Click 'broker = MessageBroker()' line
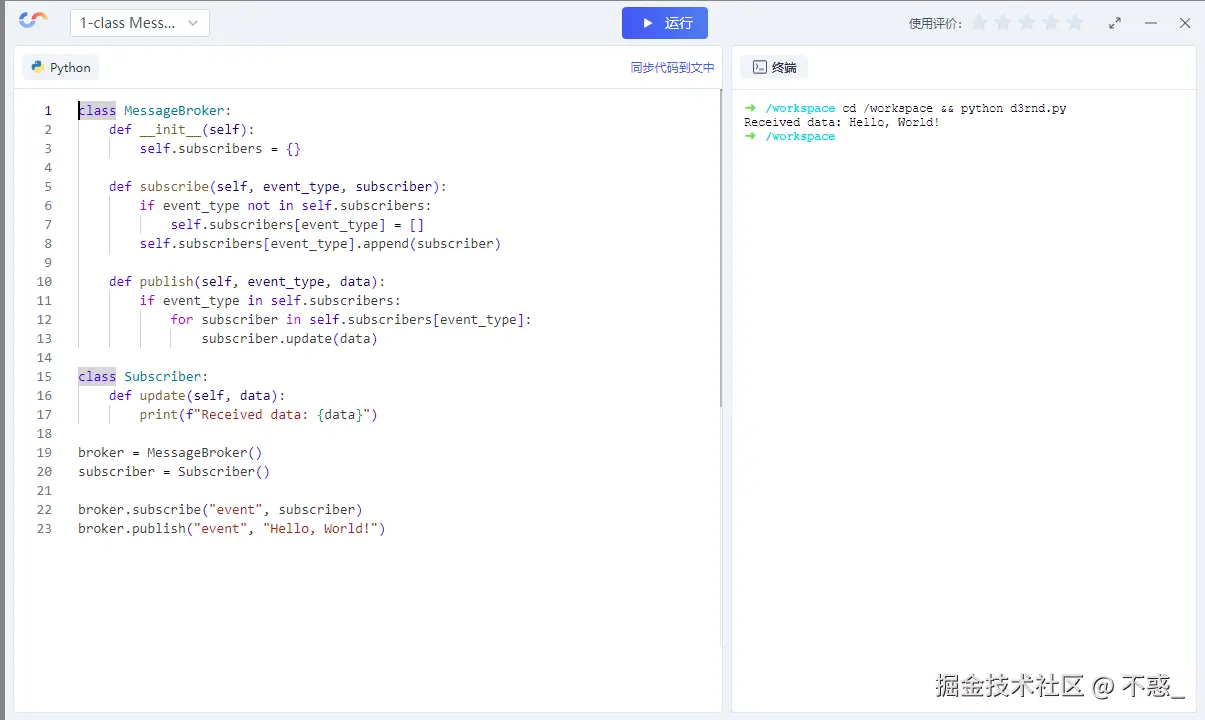1205x720 pixels. click(x=170, y=453)
